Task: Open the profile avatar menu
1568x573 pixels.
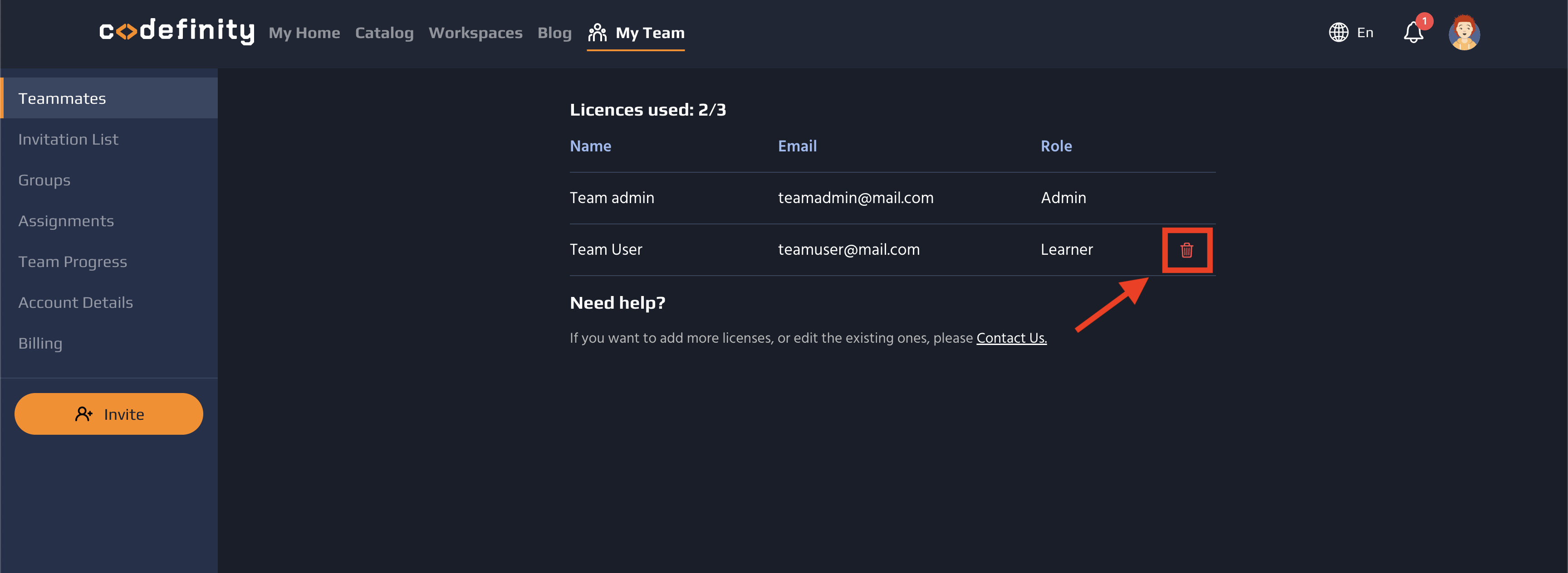Action: [x=1465, y=34]
